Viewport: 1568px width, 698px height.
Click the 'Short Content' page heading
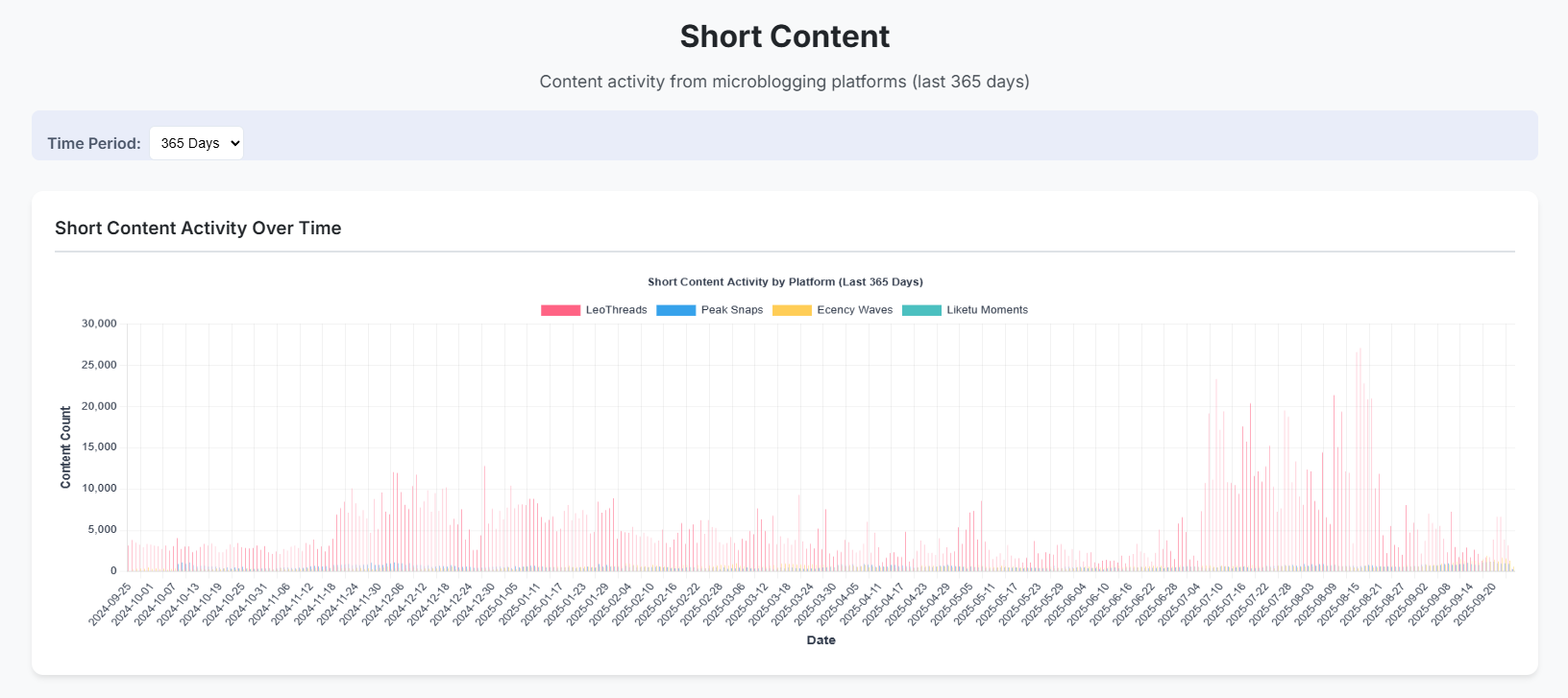click(784, 36)
